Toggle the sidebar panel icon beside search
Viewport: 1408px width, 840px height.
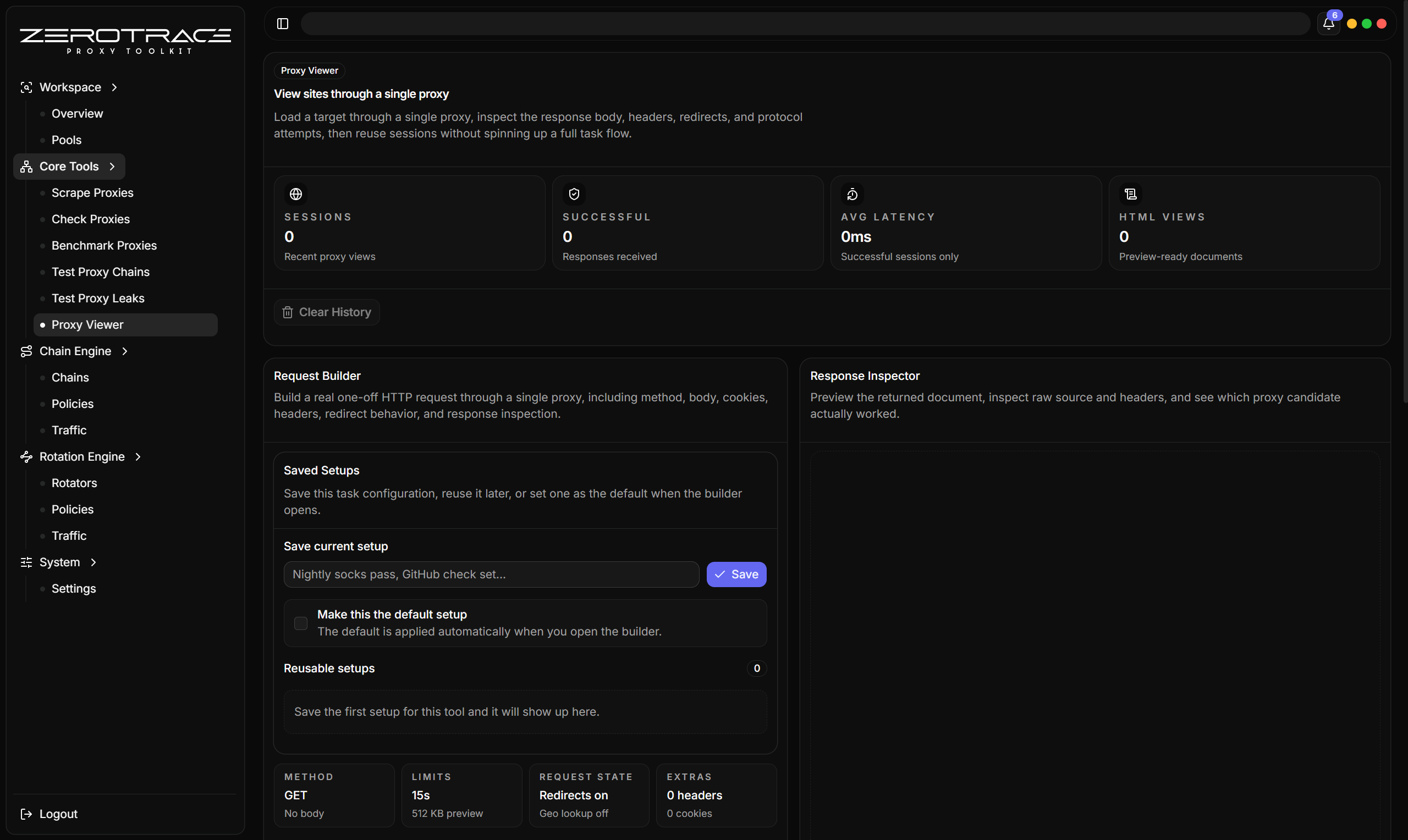[x=282, y=24]
